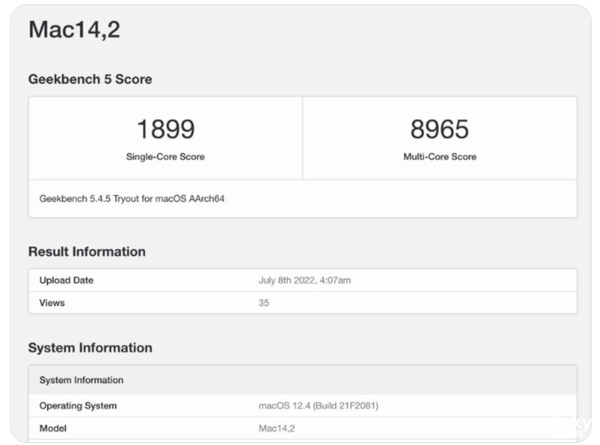Click the Mac14,2 page title

pyautogui.click(x=74, y=30)
